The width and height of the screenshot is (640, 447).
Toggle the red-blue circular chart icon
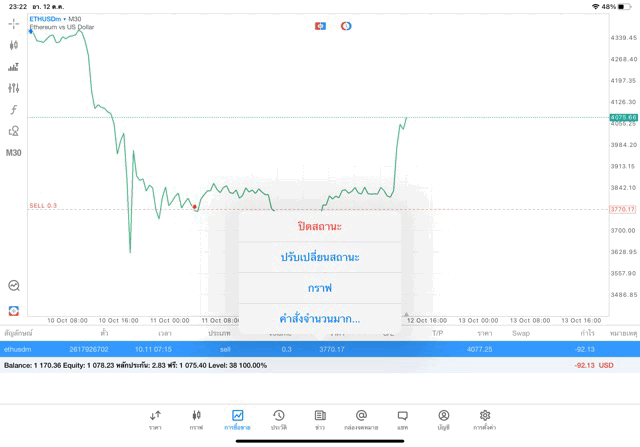coord(346,26)
